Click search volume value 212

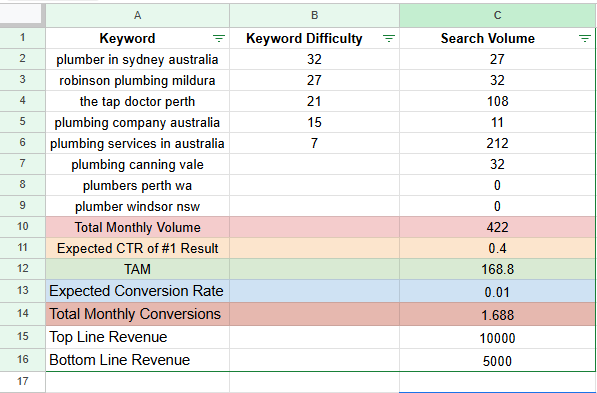[498, 143]
